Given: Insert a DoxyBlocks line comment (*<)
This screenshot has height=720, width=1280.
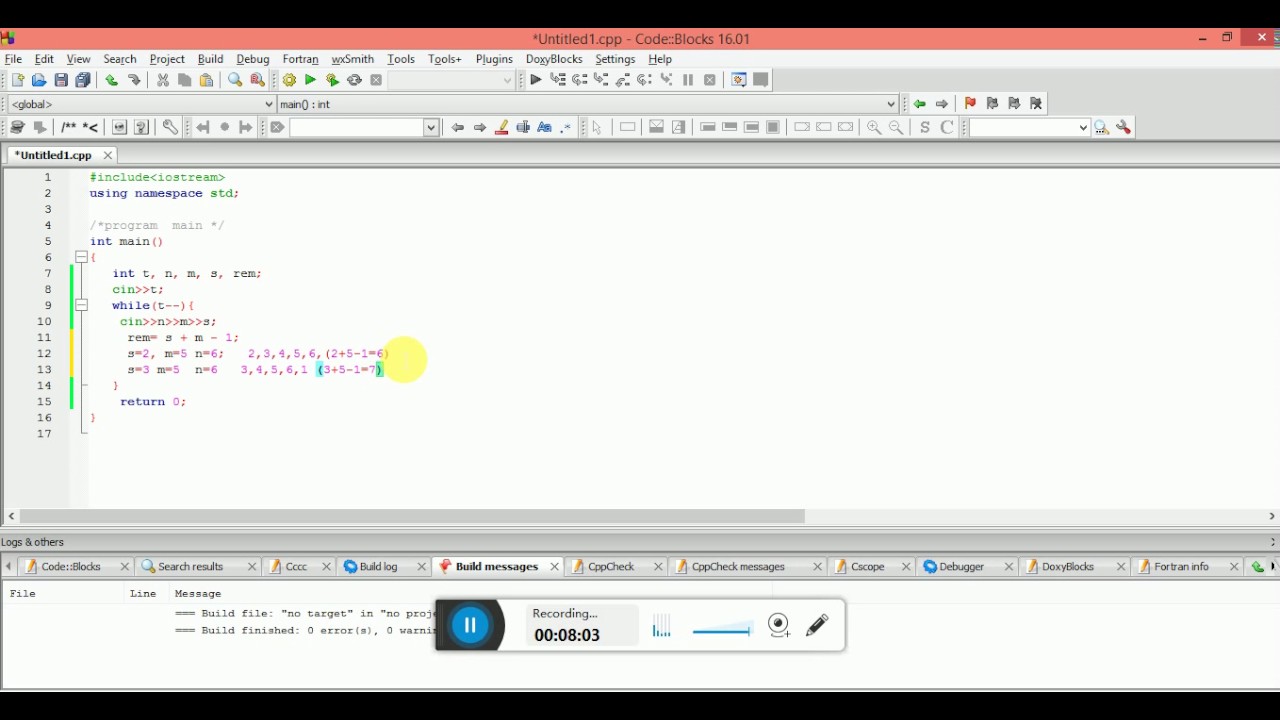Looking at the screenshot, I should click(90, 127).
